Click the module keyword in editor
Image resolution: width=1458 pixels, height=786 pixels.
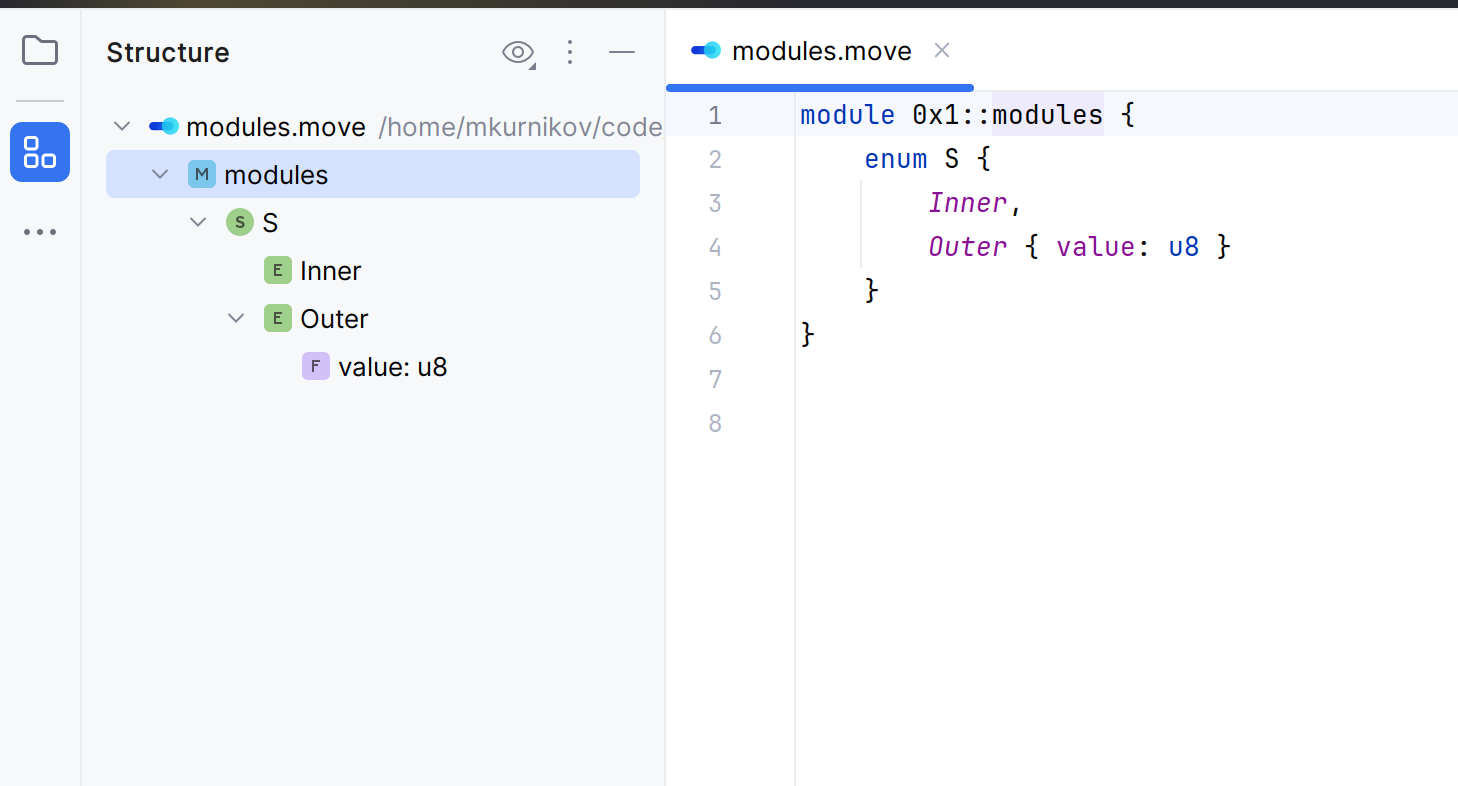[x=848, y=115]
